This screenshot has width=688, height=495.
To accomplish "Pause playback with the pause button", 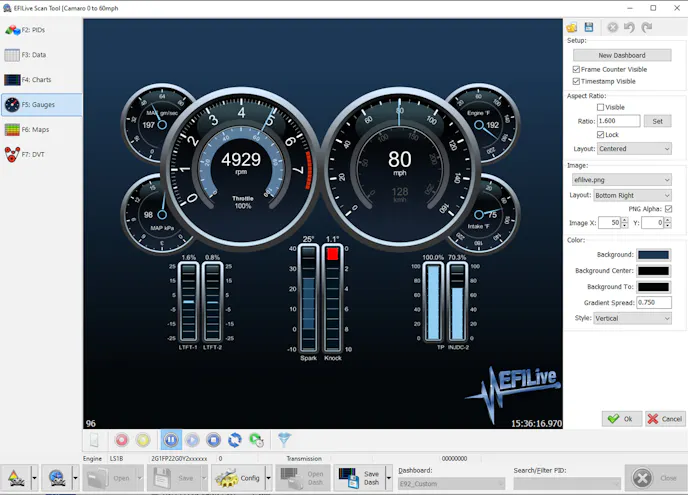I will (x=169, y=439).
